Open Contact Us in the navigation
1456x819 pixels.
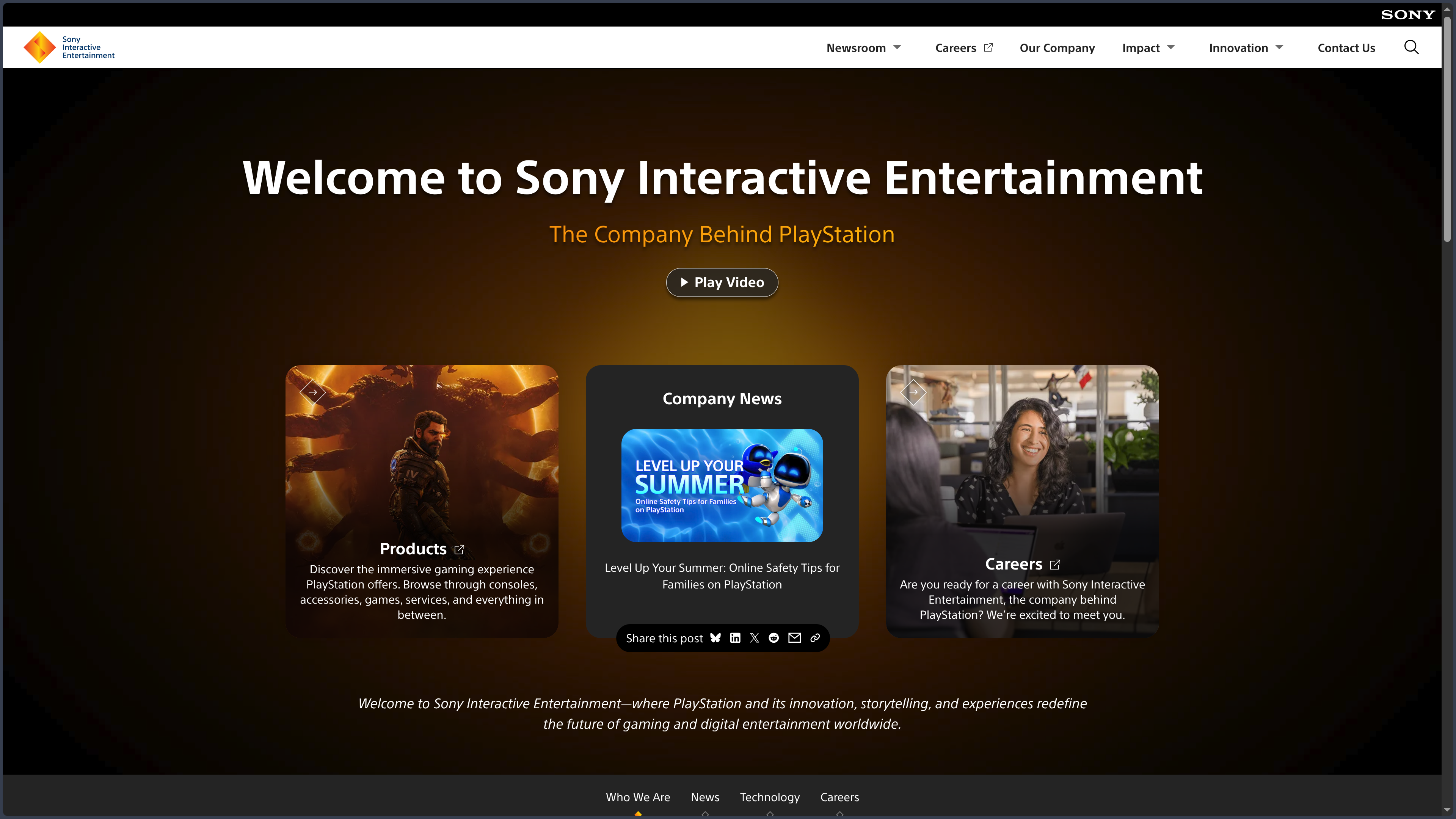coord(1346,48)
